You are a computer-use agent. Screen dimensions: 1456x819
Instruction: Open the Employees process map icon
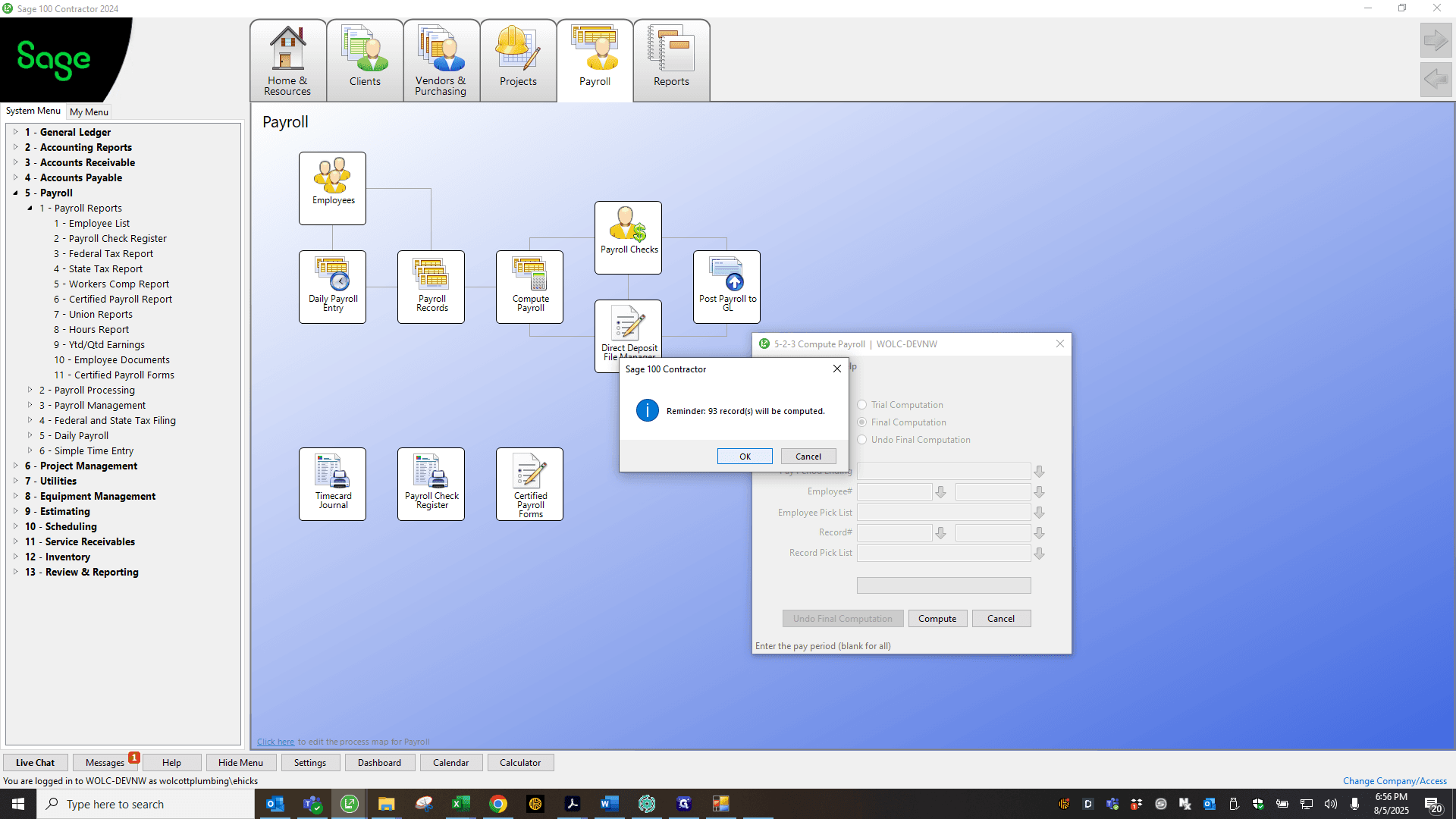click(x=332, y=188)
